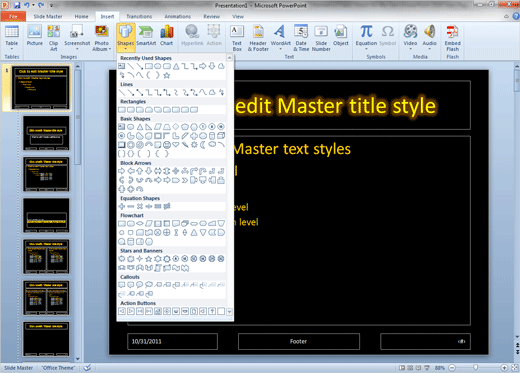Viewport: 520px width, 373px height.
Task: Click zoom in plus button
Action: 504,368
